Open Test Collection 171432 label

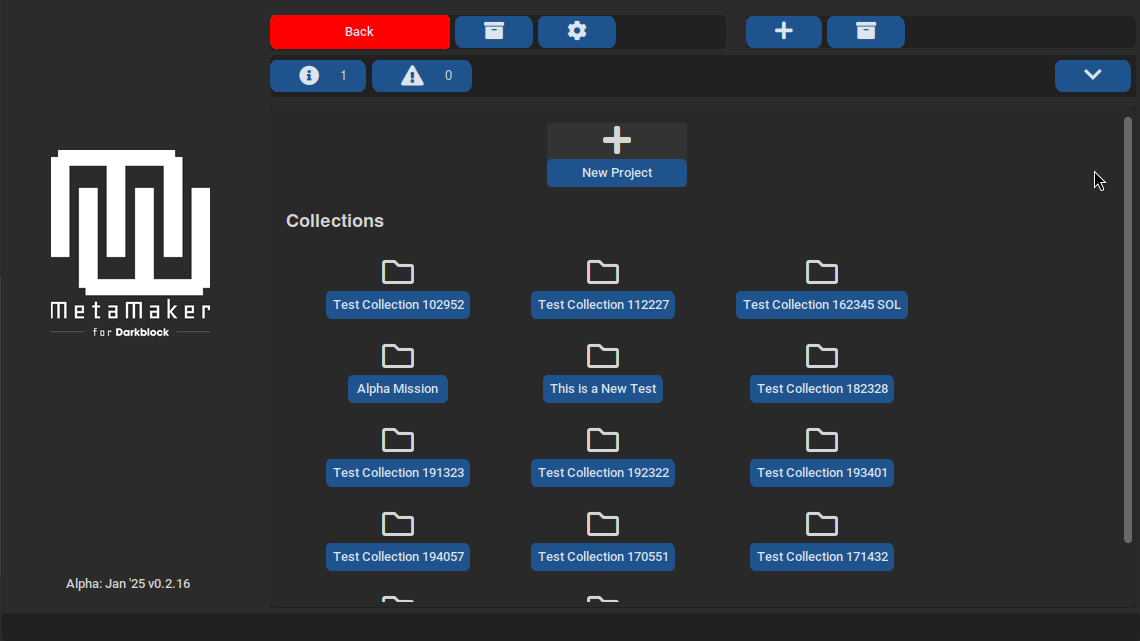822,557
